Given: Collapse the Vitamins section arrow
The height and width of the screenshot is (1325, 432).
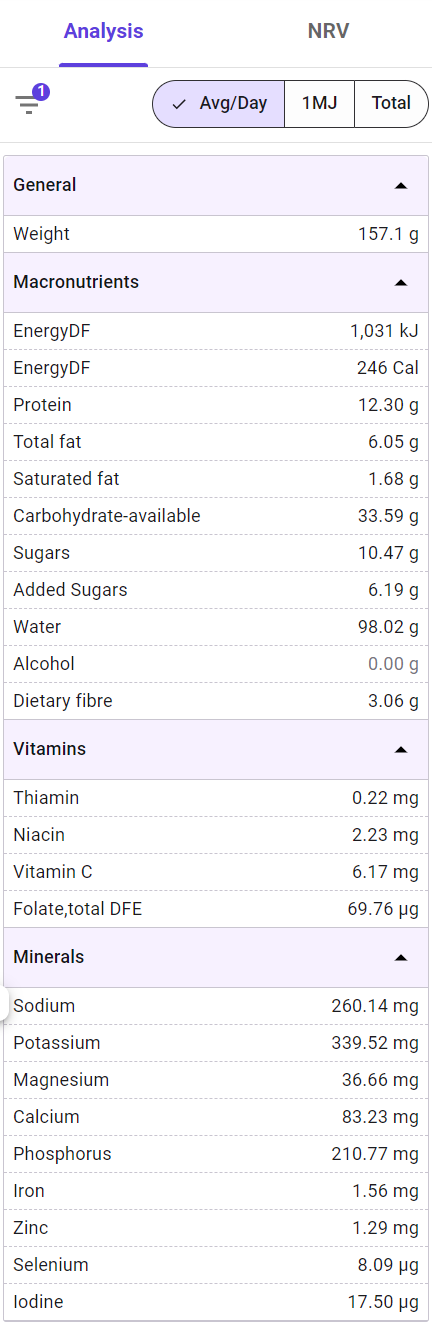Looking at the screenshot, I should tap(401, 749).
